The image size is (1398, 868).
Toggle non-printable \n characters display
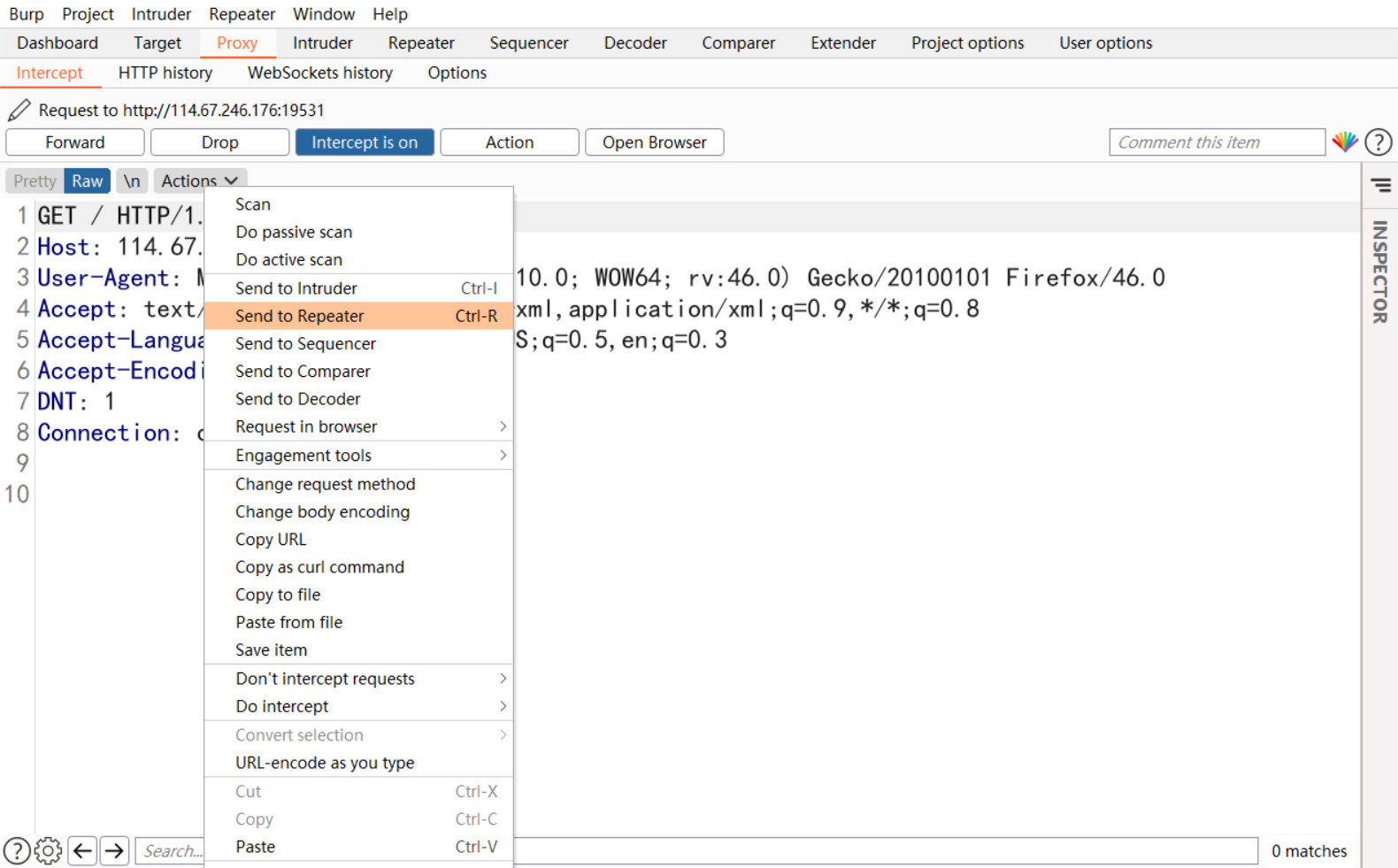132,181
